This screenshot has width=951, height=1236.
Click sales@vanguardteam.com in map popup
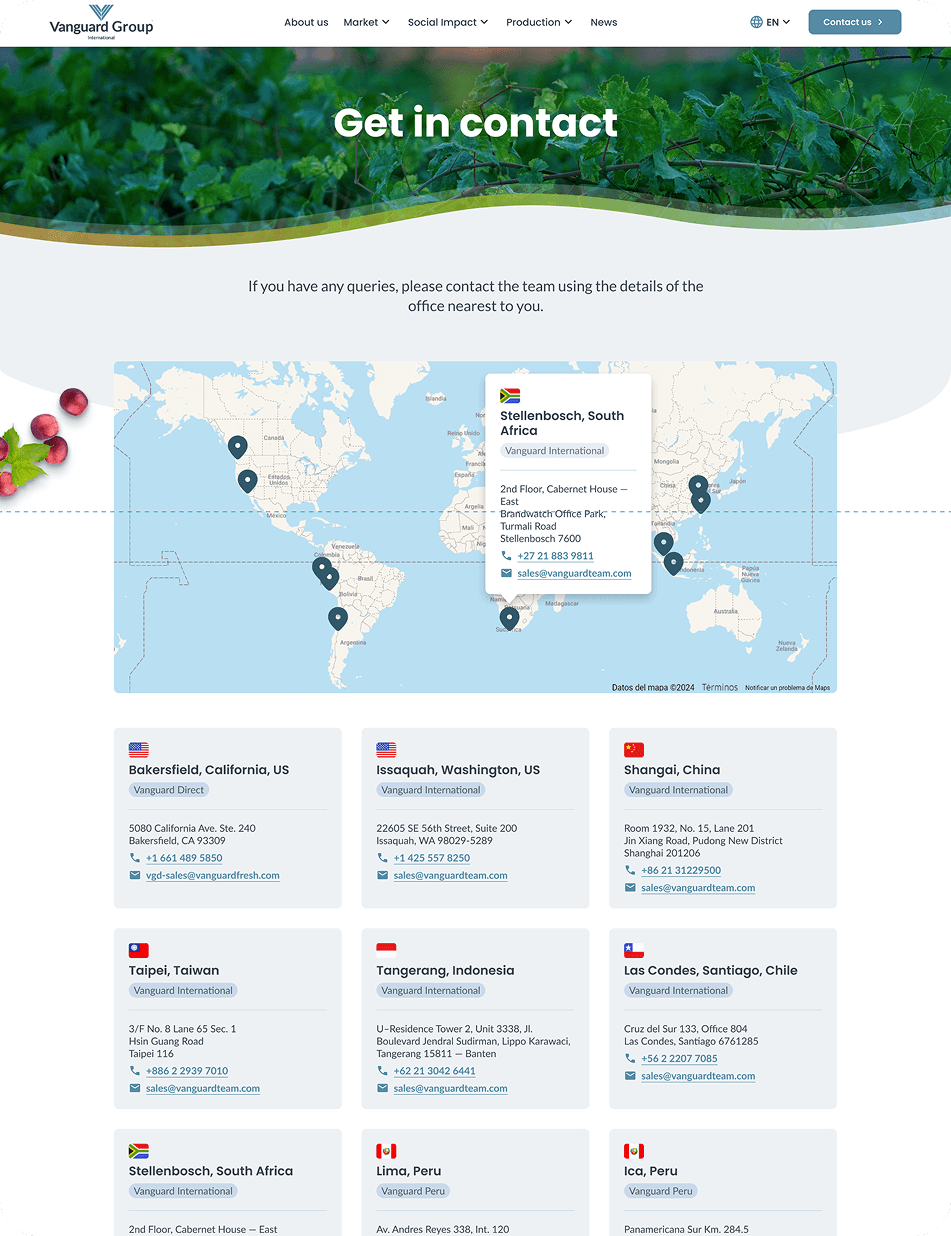(574, 574)
